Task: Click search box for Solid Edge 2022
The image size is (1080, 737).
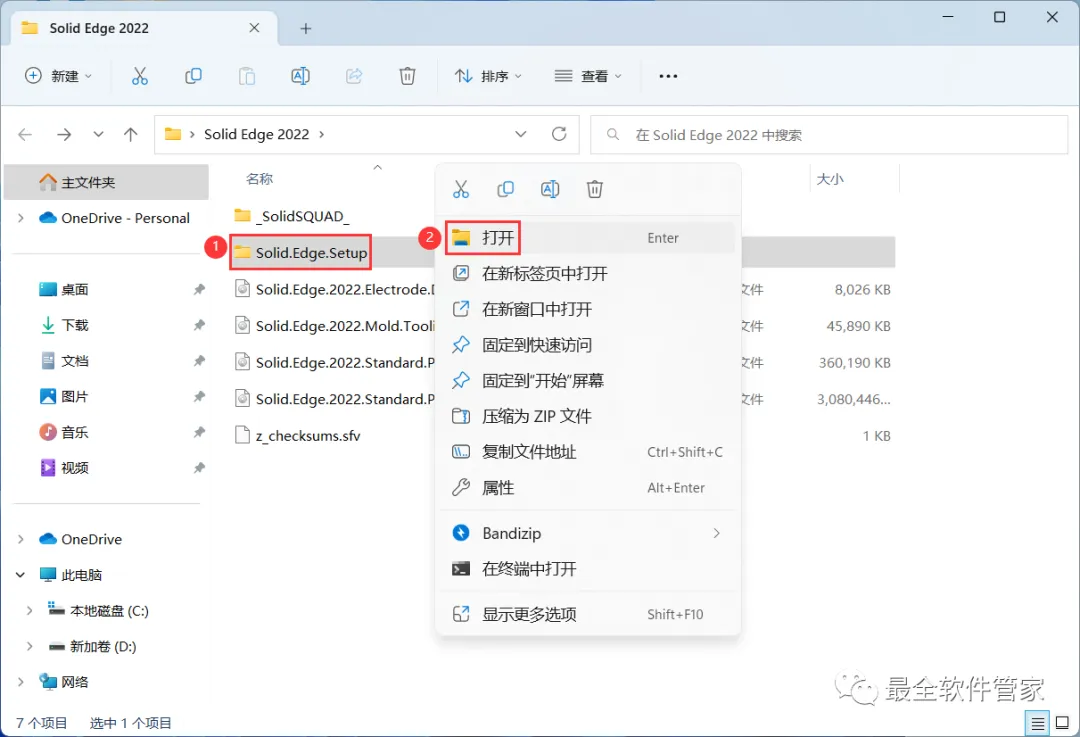Action: [829, 135]
